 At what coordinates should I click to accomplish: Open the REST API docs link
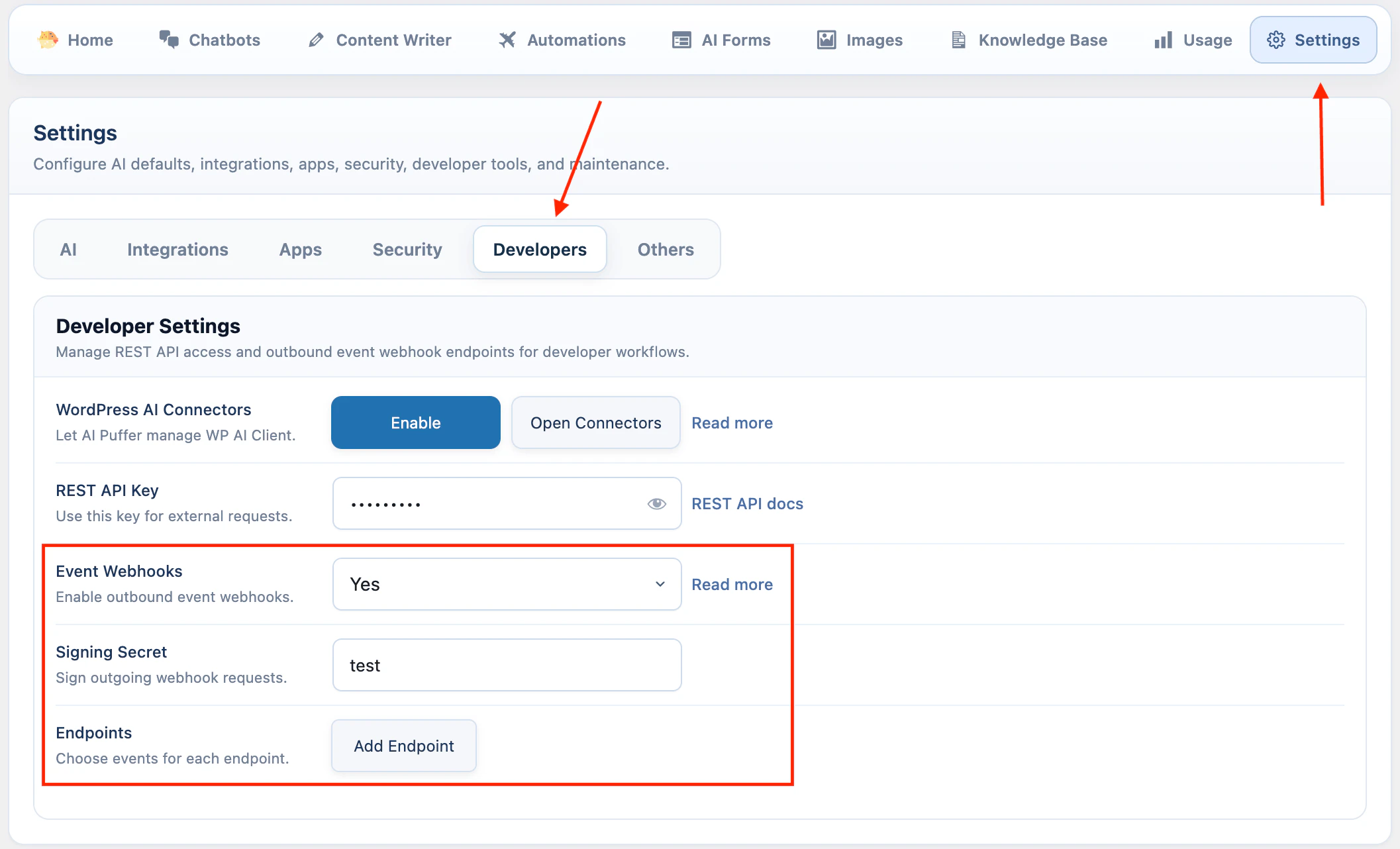tap(748, 503)
